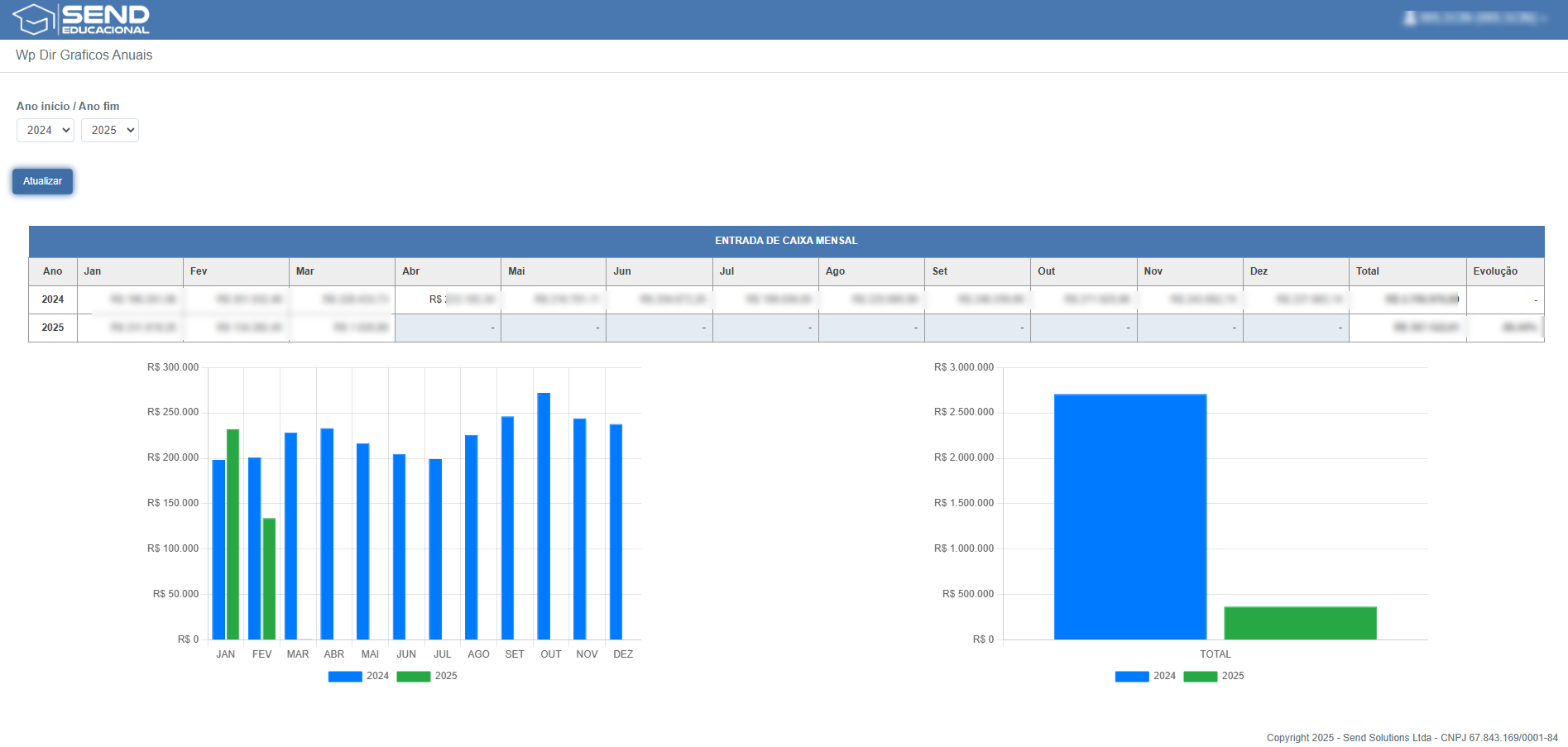
Task: Select the 2025 row label
Action: 53,328
